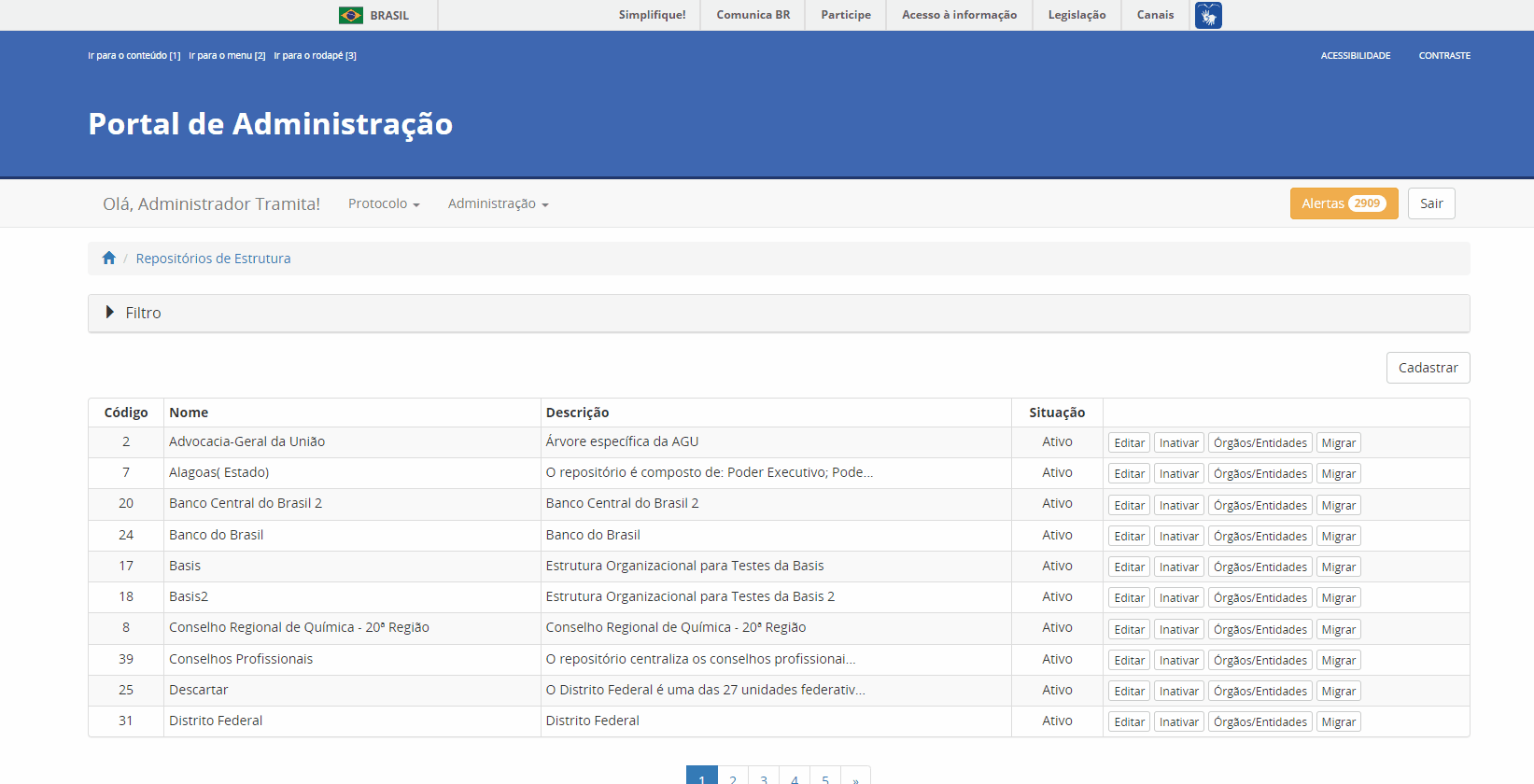Click the home icon in breadcrumb
This screenshot has width=1534, height=784.
coord(109,259)
